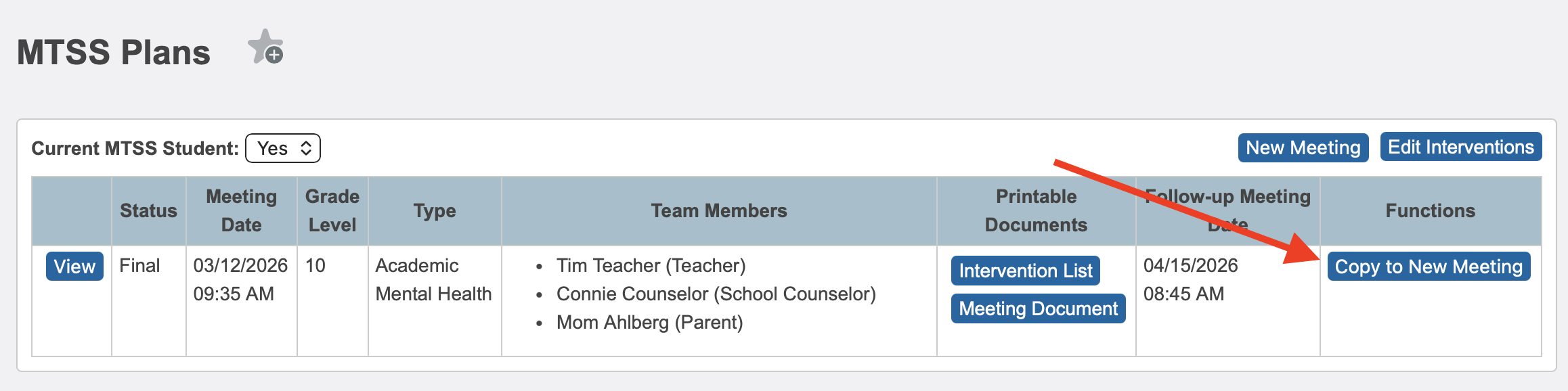
Task: Click the Printable Documents column header
Action: 1036,210
